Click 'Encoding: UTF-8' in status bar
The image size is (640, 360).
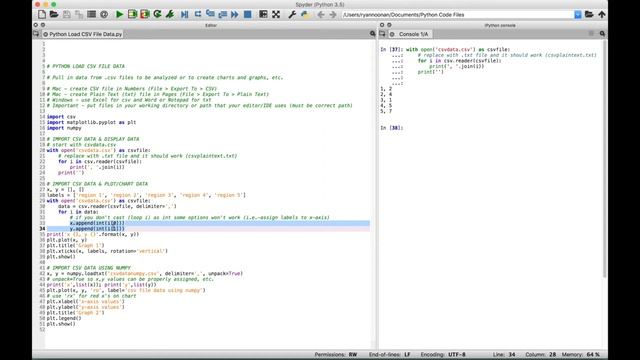pyautogui.click(x=443, y=355)
